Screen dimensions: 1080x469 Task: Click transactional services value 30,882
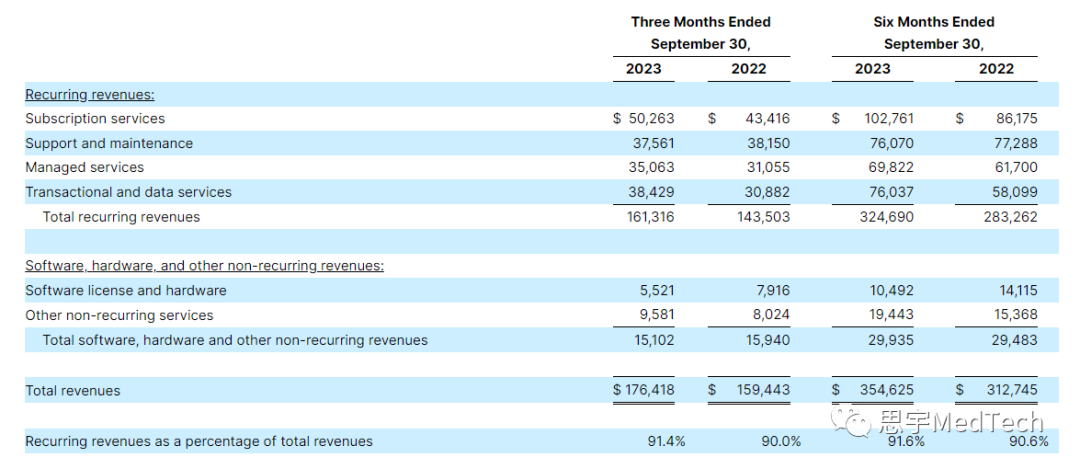(767, 192)
